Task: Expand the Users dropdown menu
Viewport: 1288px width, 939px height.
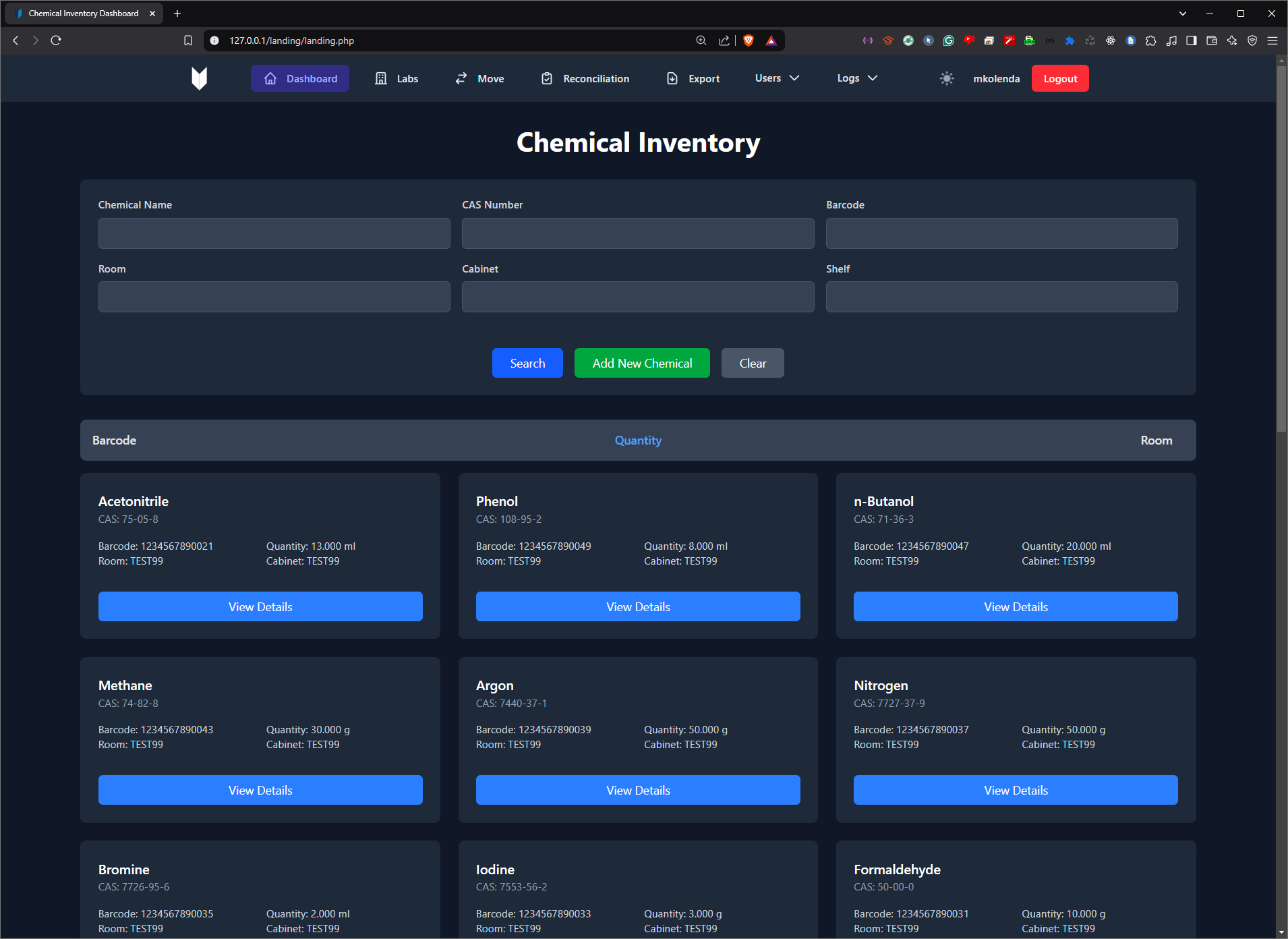Action: pos(777,78)
